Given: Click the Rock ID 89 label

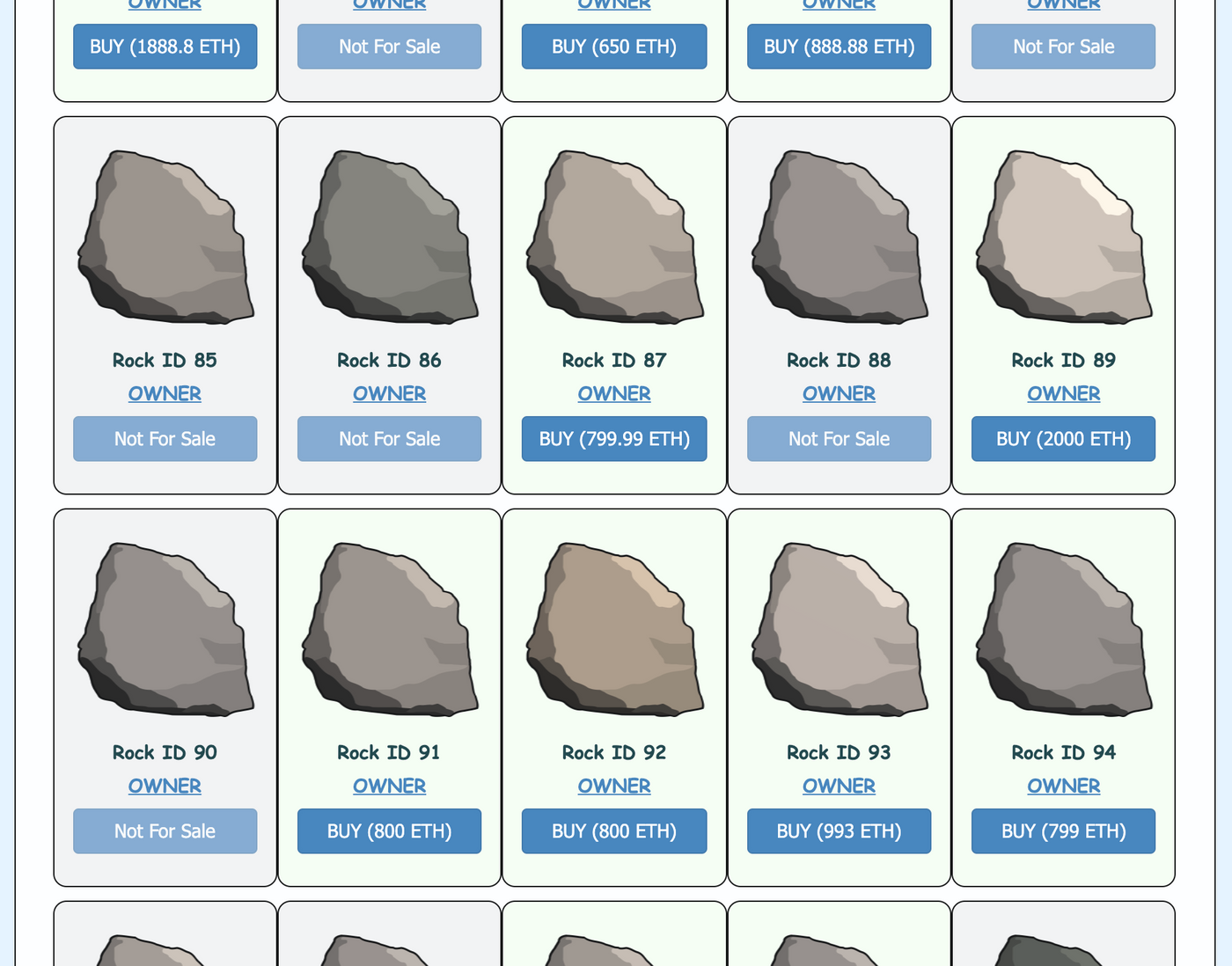Looking at the screenshot, I should point(1063,361).
